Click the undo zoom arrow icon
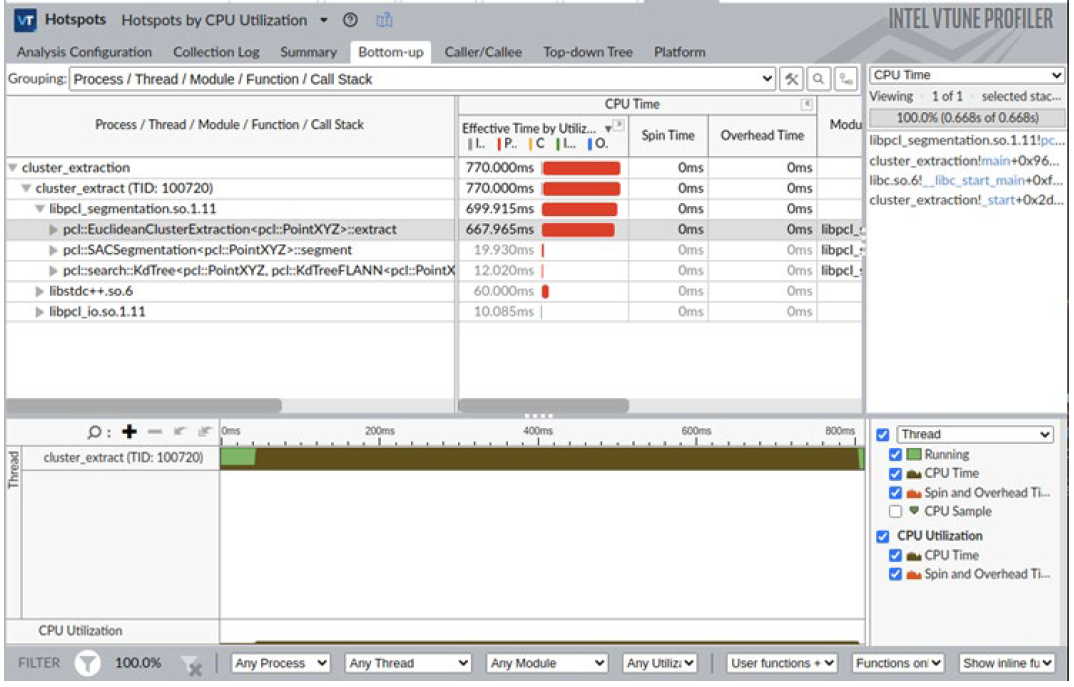 point(180,432)
